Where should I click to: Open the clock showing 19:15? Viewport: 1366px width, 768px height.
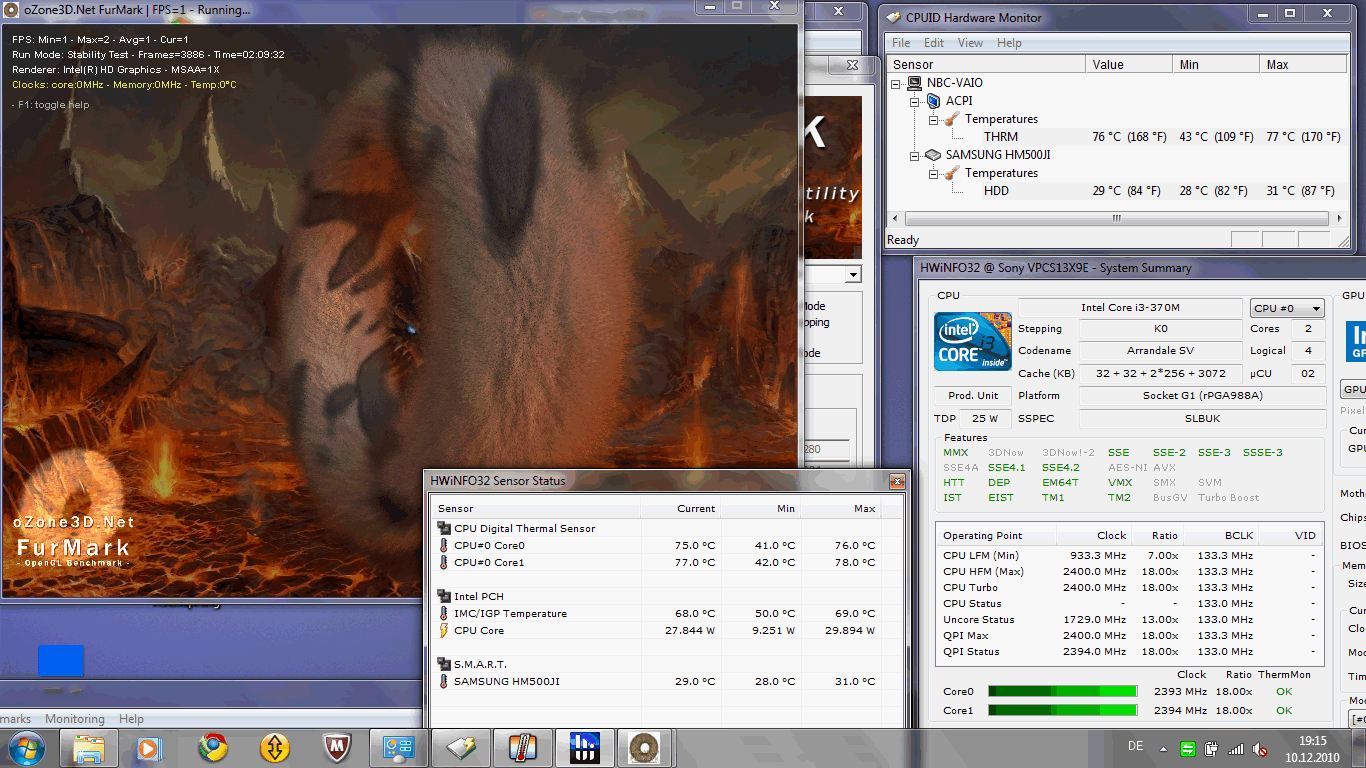pos(1313,749)
